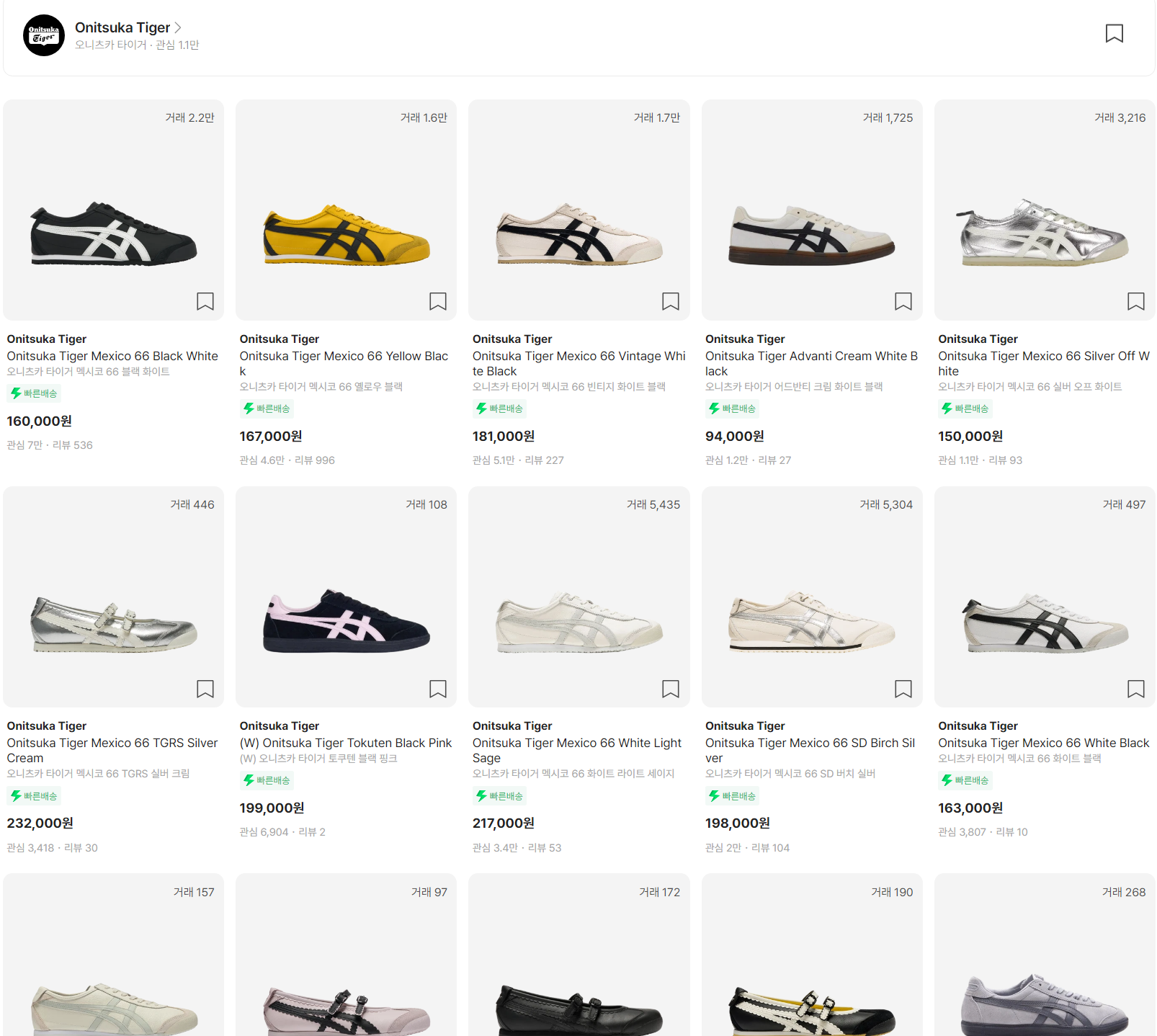Screen dimensions: 1157x1036
Task: Open the Onitsuka Tiger brand page chevron
Action: click(x=178, y=27)
